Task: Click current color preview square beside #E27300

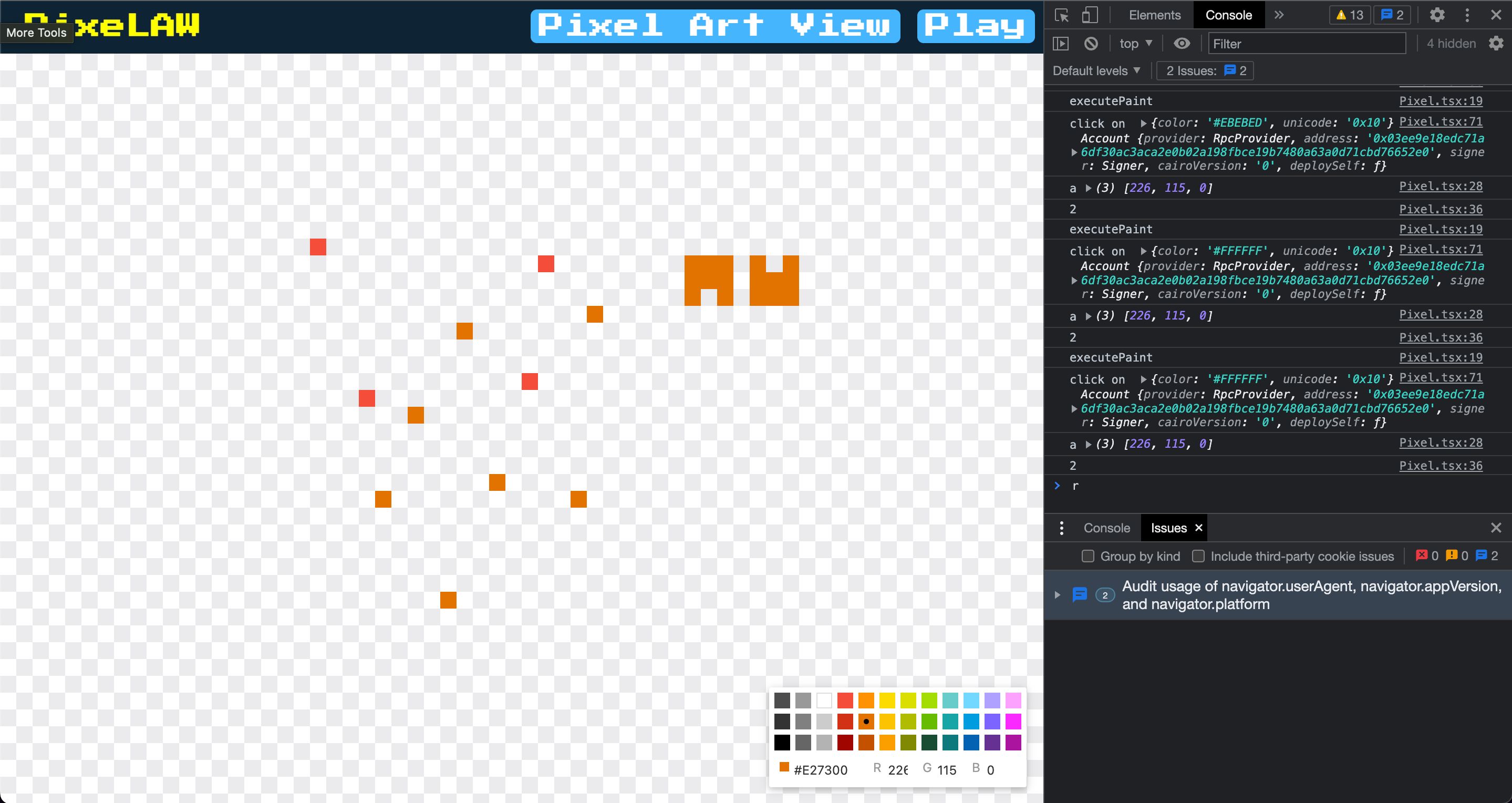Action: coord(784,767)
